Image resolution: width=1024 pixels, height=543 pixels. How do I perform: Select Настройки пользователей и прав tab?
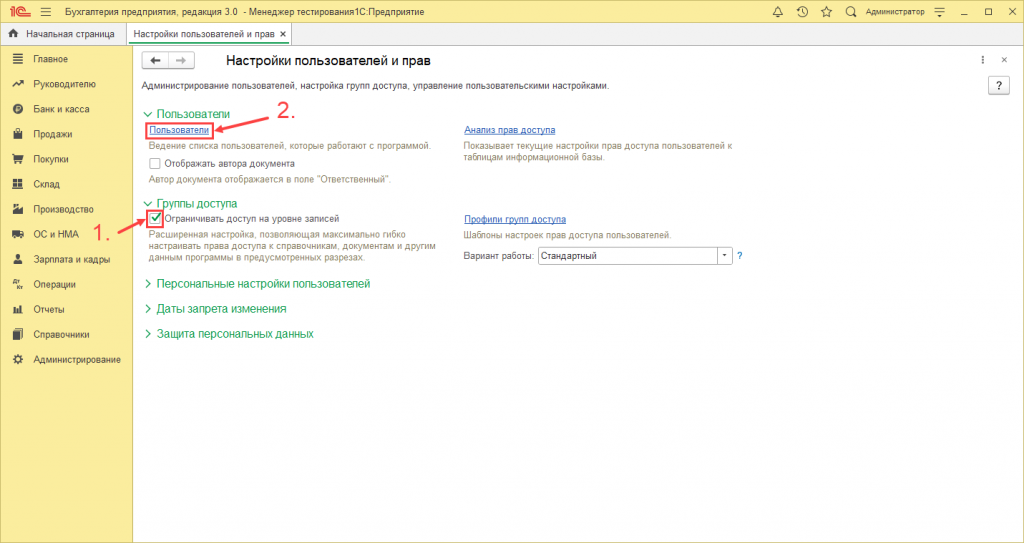tap(204, 33)
